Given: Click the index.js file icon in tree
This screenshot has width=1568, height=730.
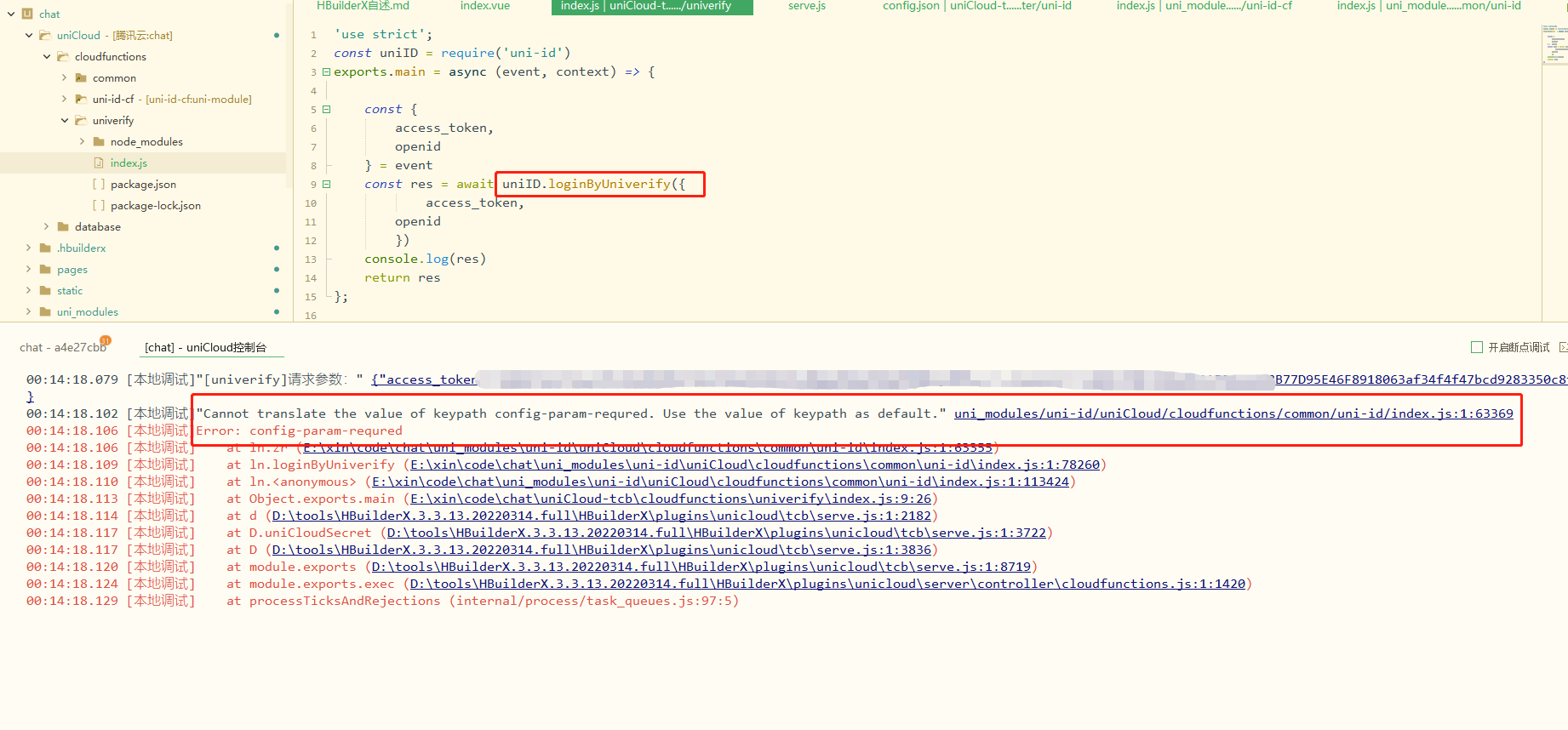Looking at the screenshot, I should tap(99, 163).
